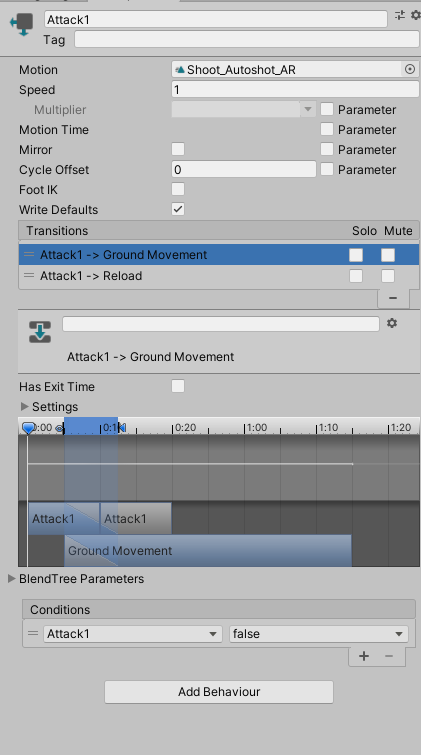Open the false value dropdown
Viewport: 421px width, 755px height.
coord(319,634)
